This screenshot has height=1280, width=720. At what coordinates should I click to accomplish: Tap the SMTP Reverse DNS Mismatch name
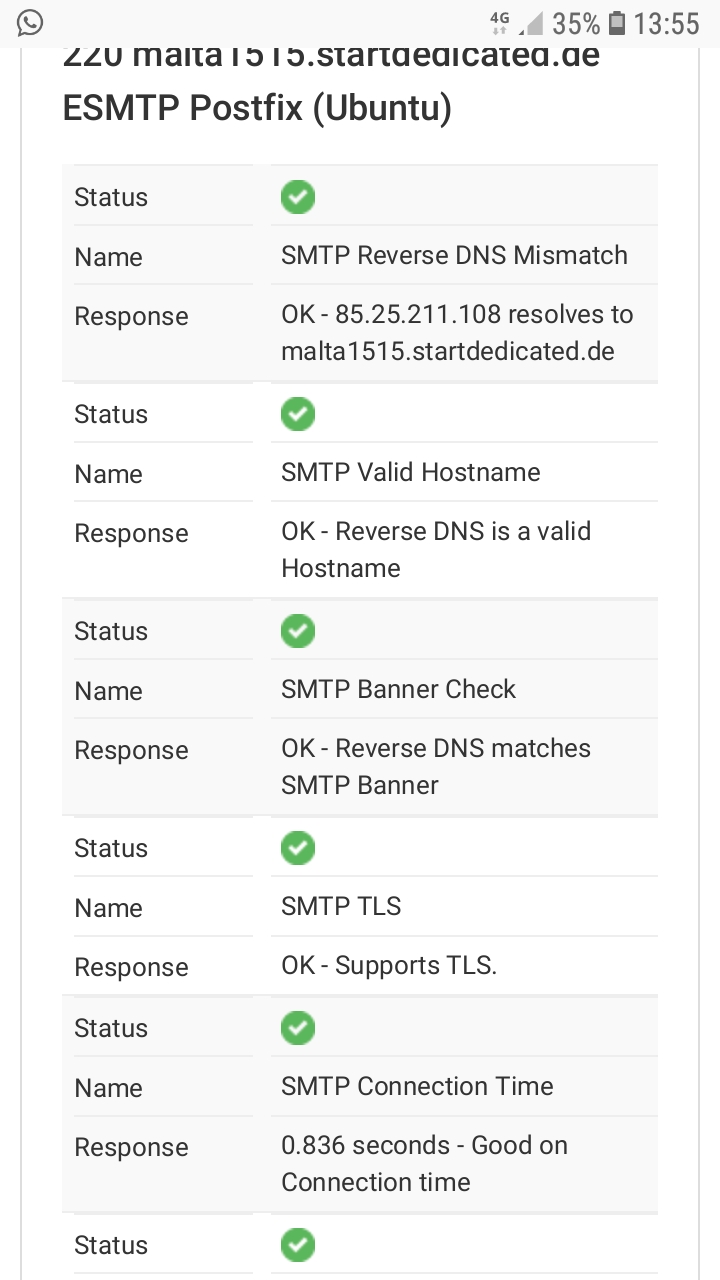(x=454, y=255)
